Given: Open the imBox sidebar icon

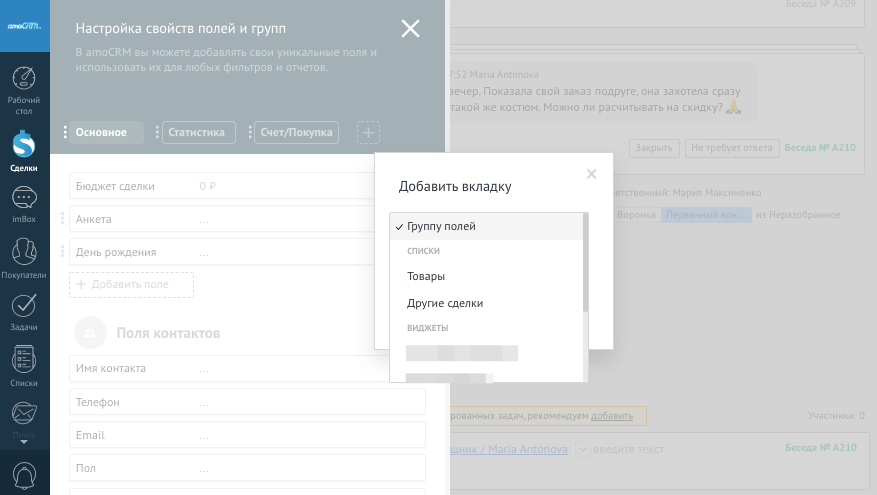Looking at the screenshot, I should tap(24, 199).
